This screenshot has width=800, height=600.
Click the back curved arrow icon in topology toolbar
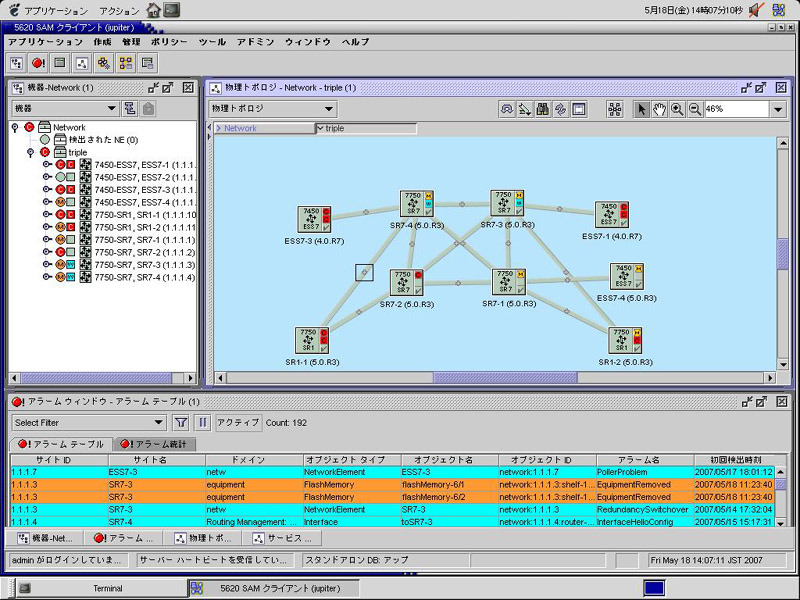coord(506,109)
